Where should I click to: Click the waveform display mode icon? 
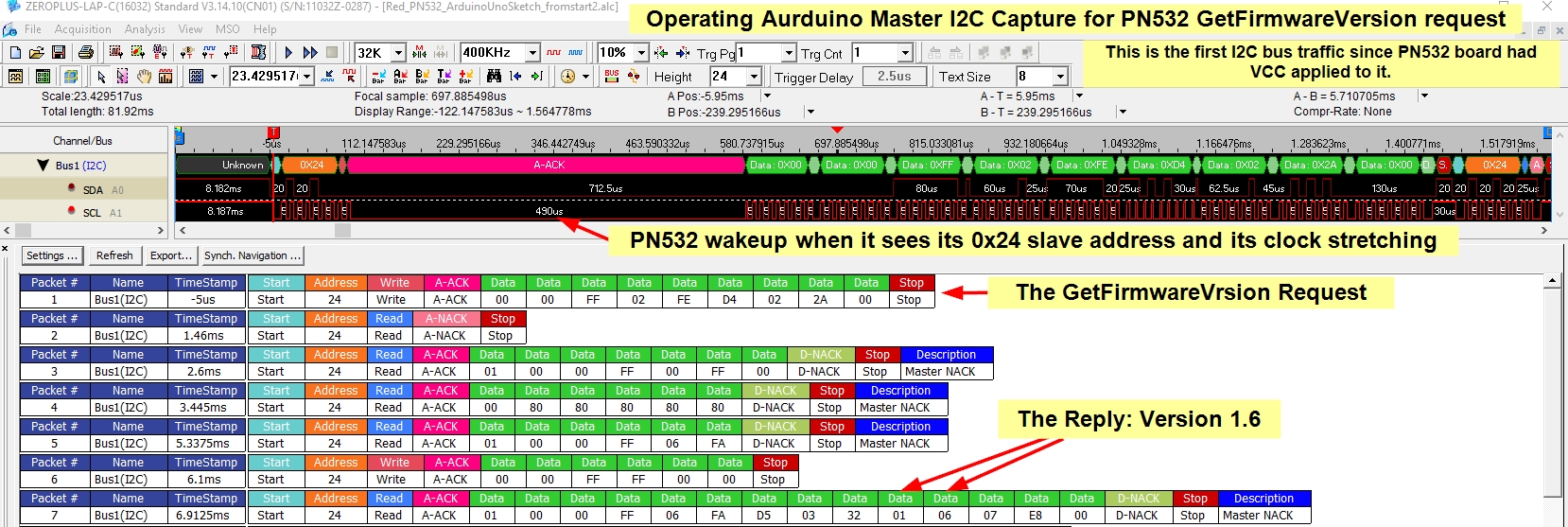pos(15,76)
